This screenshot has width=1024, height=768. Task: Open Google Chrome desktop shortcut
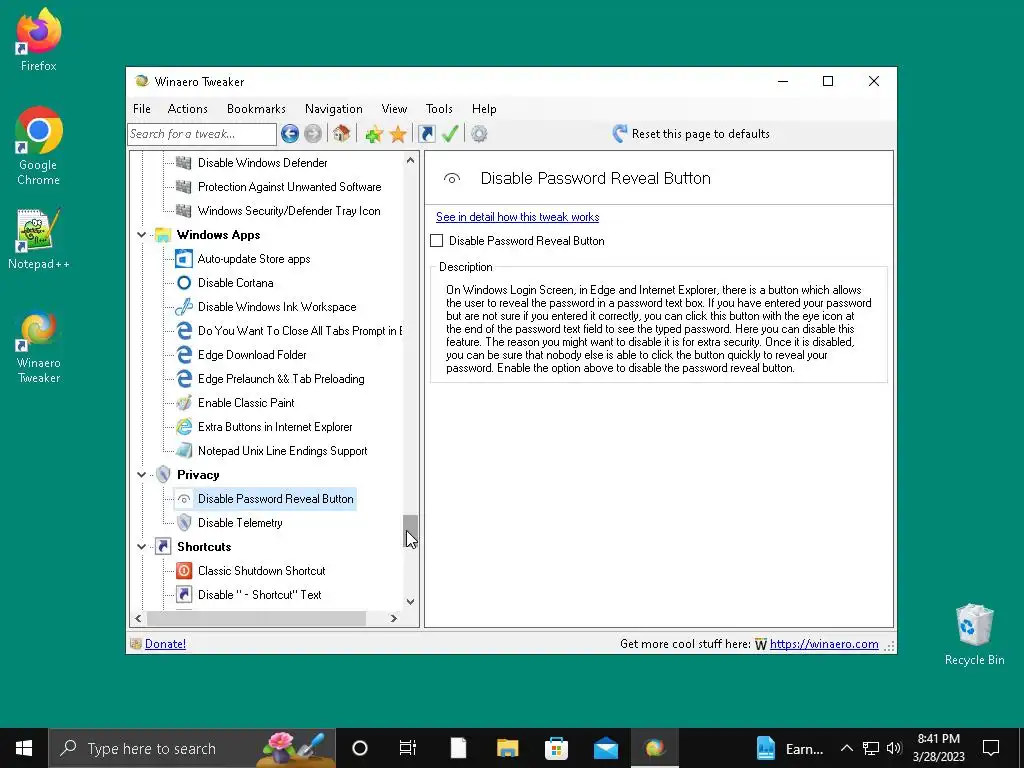coord(39,146)
